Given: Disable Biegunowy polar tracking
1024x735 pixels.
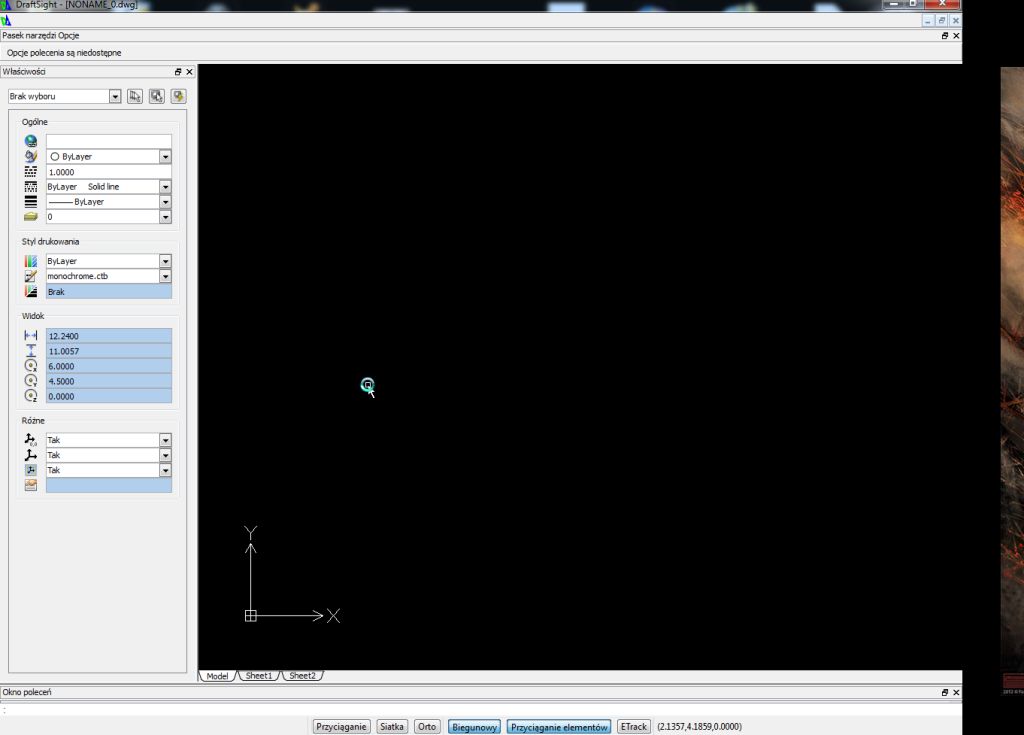Looking at the screenshot, I should click(475, 727).
